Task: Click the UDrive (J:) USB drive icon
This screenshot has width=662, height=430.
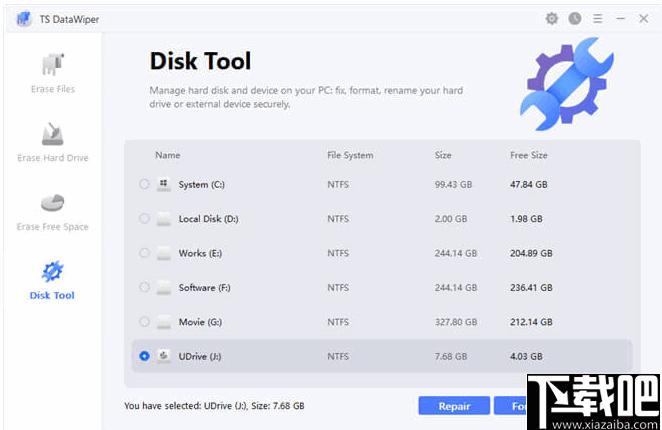Action: (164, 356)
